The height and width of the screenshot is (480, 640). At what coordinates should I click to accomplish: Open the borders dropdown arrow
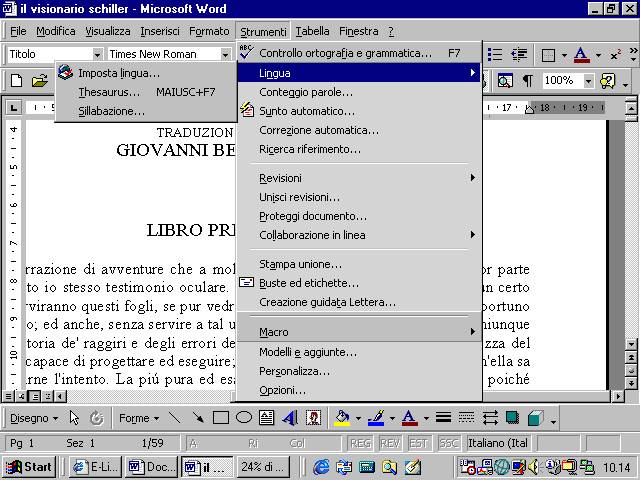[x=564, y=55]
